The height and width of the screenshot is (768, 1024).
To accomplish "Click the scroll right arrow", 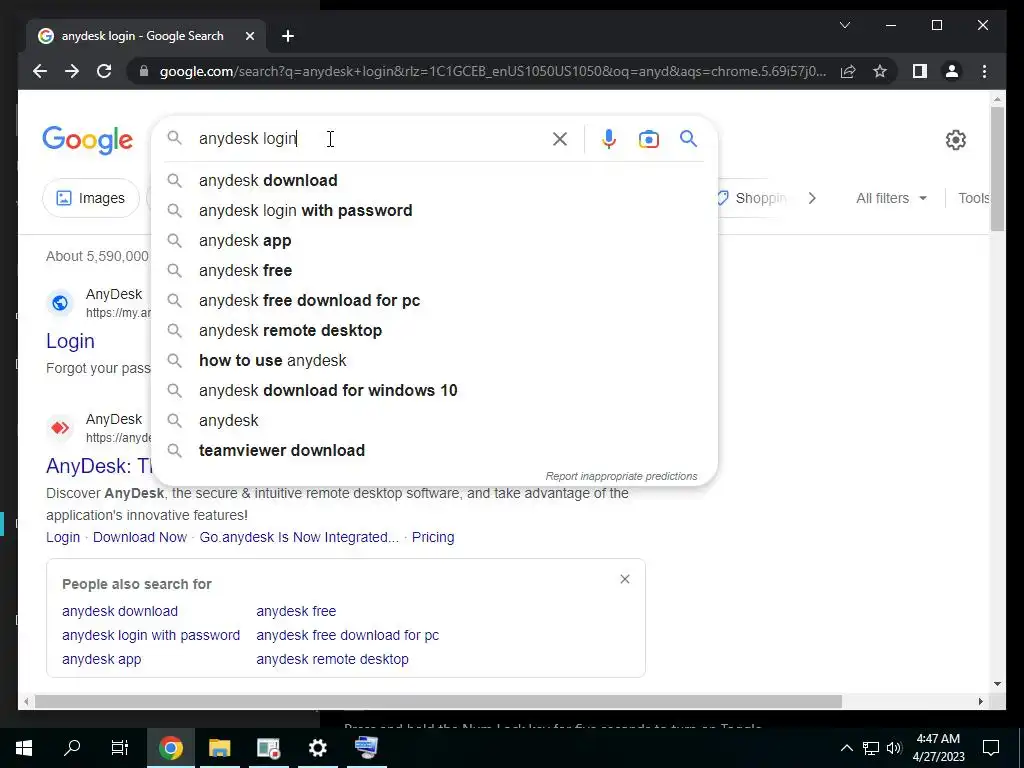I will click(980, 701).
